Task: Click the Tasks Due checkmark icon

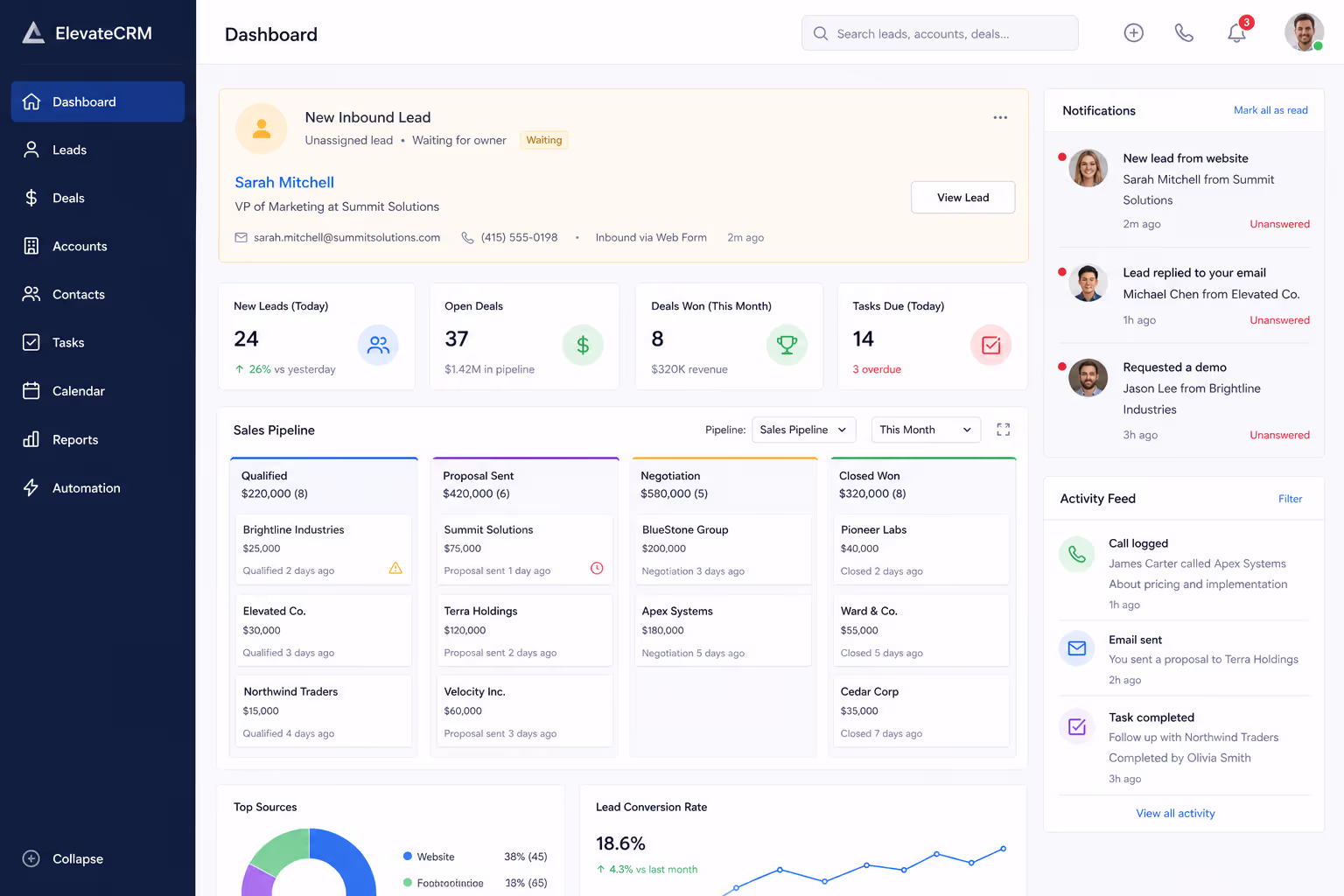Action: 991,345
